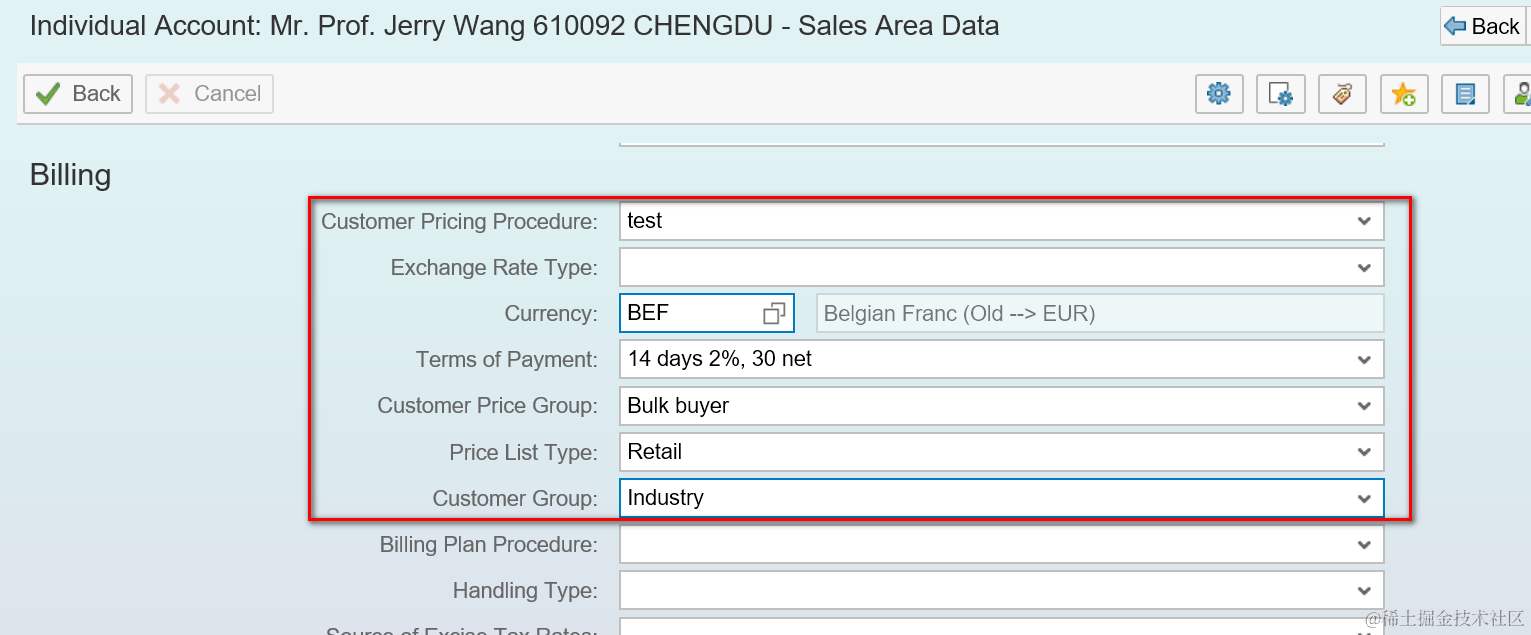Open Exchange Rate Type dropdown

point(1364,268)
